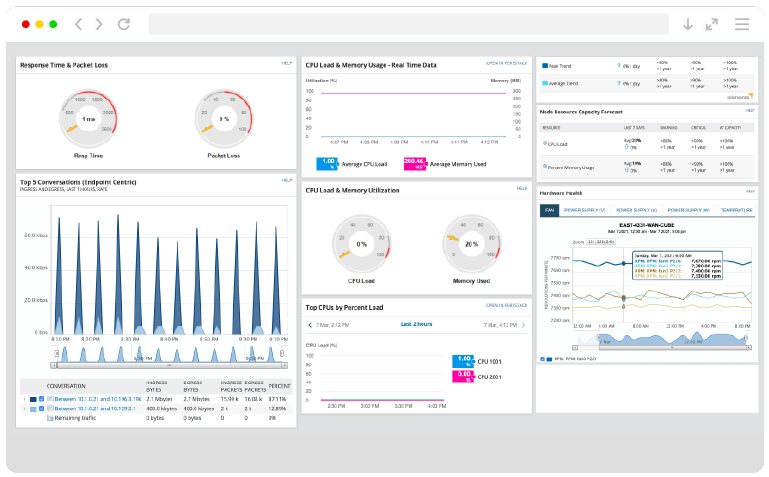
Task: Click the Remaining traffic row icon
Action: point(50,418)
